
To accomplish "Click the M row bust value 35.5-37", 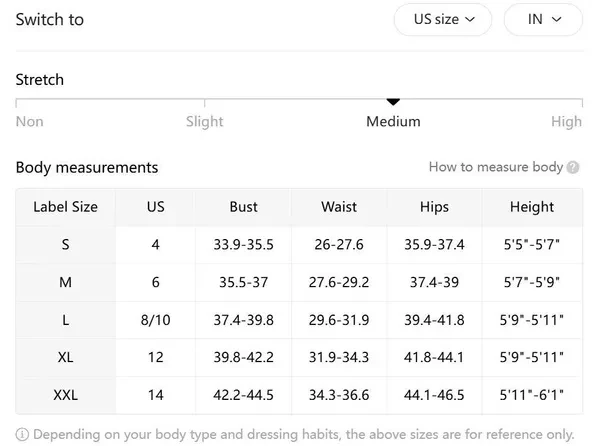I will [244, 282].
